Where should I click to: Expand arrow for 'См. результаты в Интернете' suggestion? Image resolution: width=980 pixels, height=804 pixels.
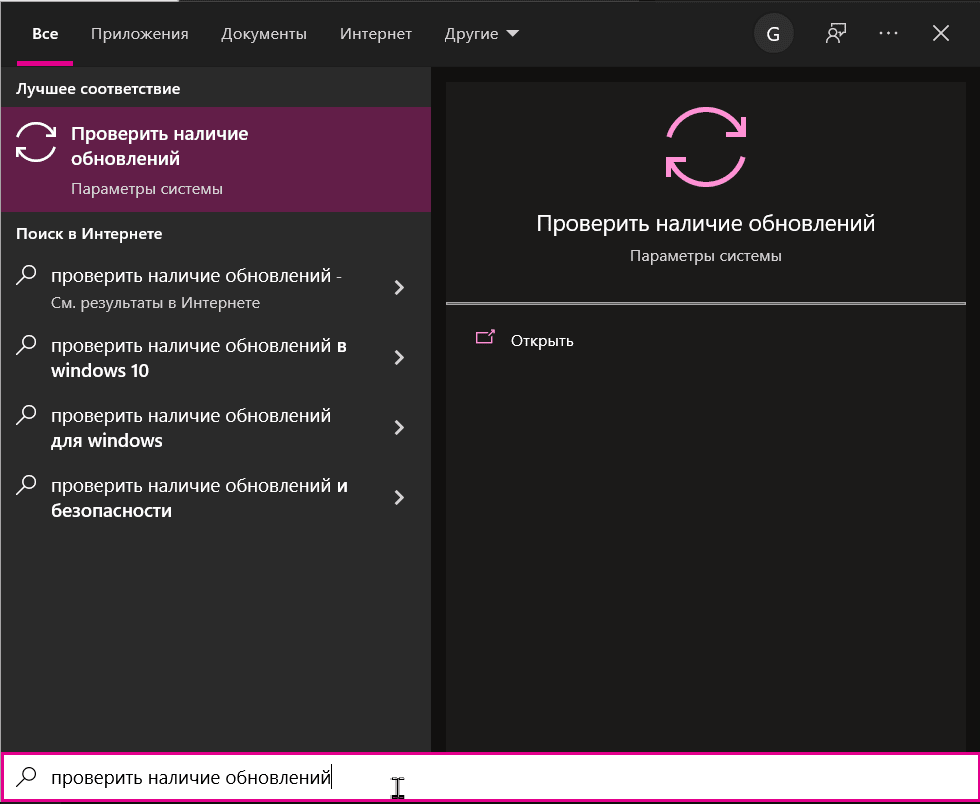coord(399,288)
